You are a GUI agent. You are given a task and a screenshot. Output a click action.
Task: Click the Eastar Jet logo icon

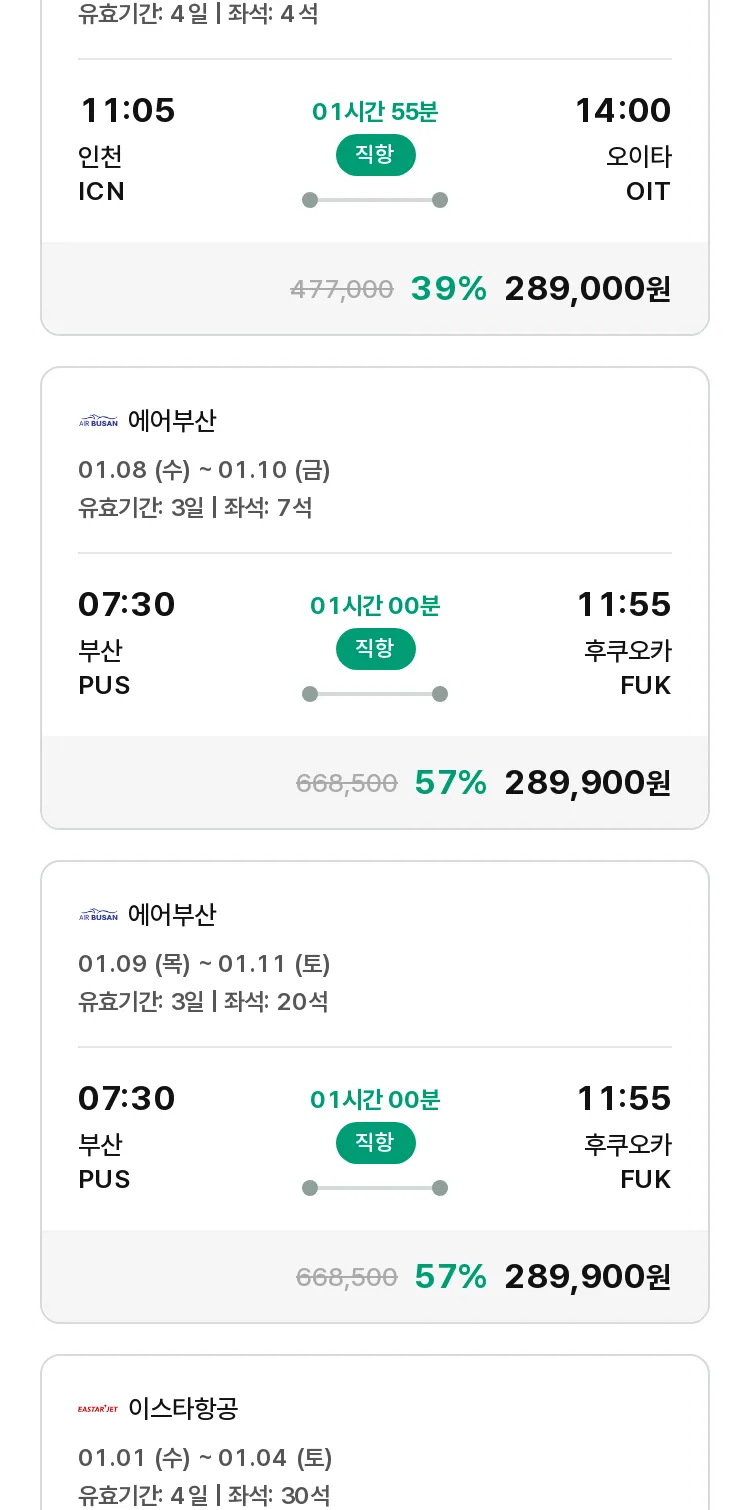pyautogui.click(x=98, y=1409)
